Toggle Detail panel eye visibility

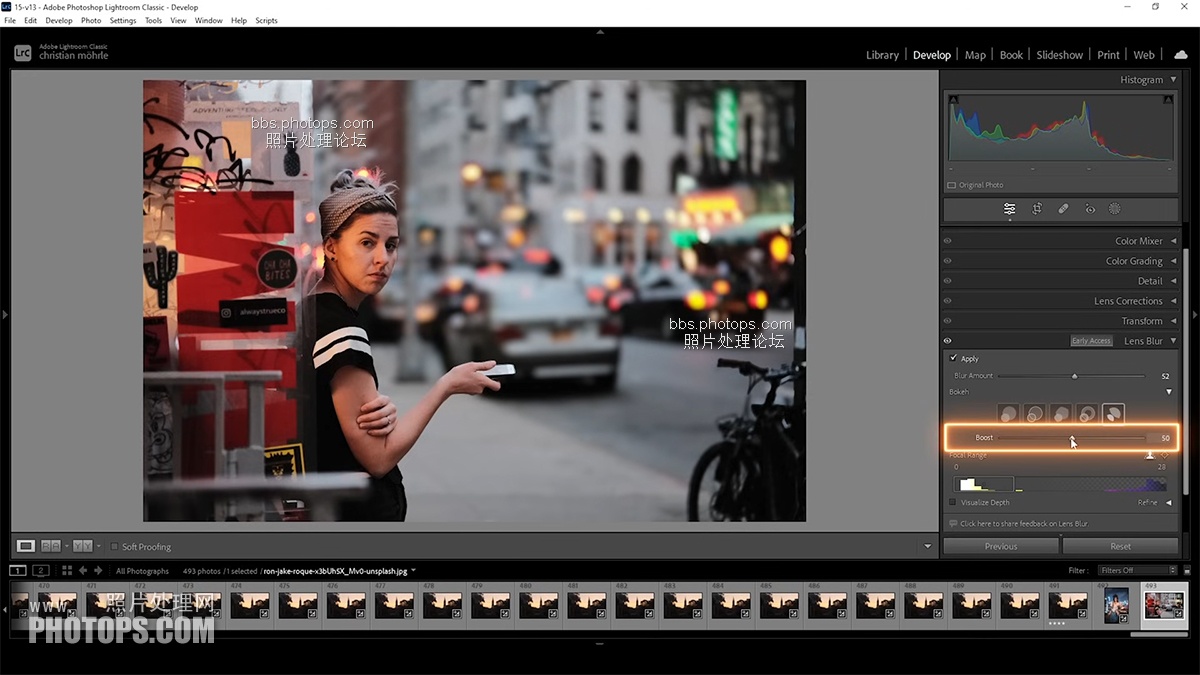click(948, 281)
